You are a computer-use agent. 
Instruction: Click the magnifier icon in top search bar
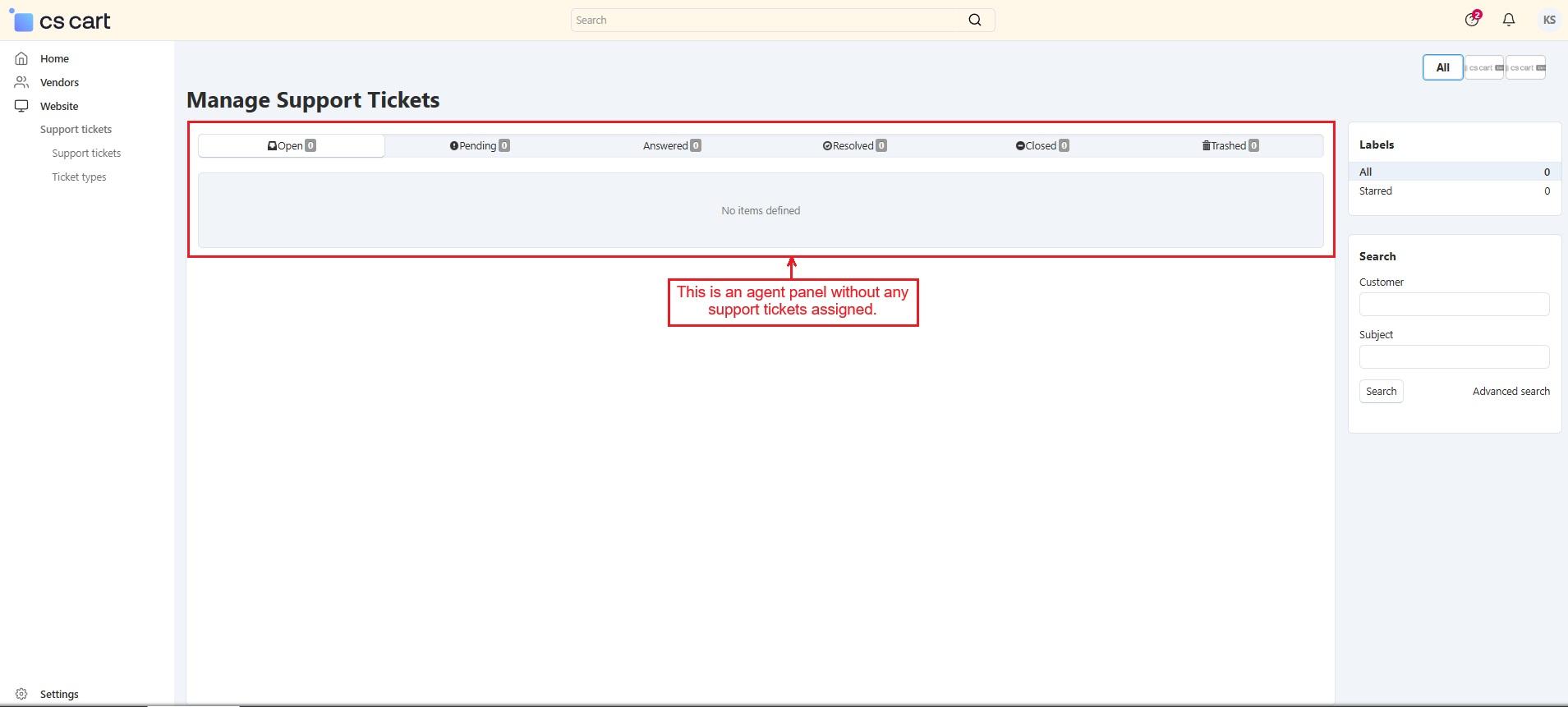tap(974, 21)
